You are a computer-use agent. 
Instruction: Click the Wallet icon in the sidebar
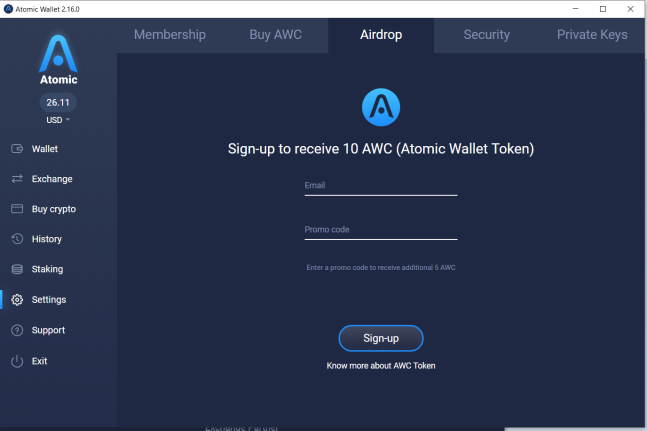click(17, 149)
